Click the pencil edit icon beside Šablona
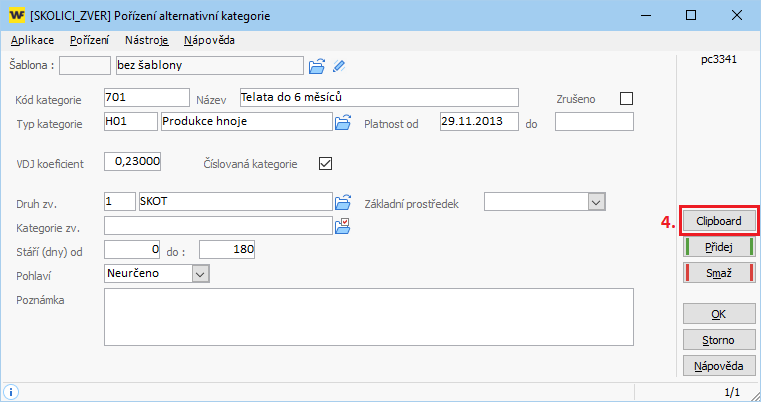The width and height of the screenshot is (761, 402). coord(339,66)
